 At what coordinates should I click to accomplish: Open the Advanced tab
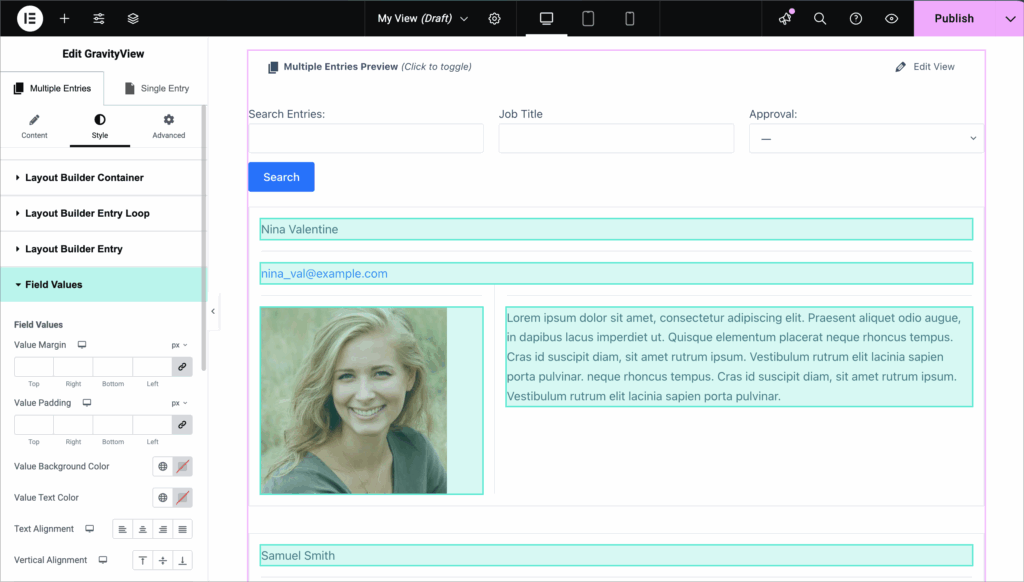[168, 126]
